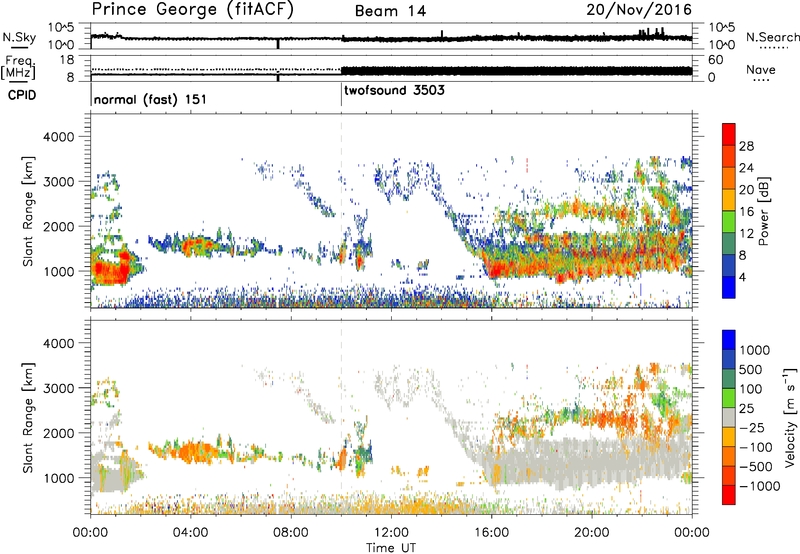Click the 'Beam 14' label
Viewport: 800px width, 554px height.
pyautogui.click(x=390, y=11)
